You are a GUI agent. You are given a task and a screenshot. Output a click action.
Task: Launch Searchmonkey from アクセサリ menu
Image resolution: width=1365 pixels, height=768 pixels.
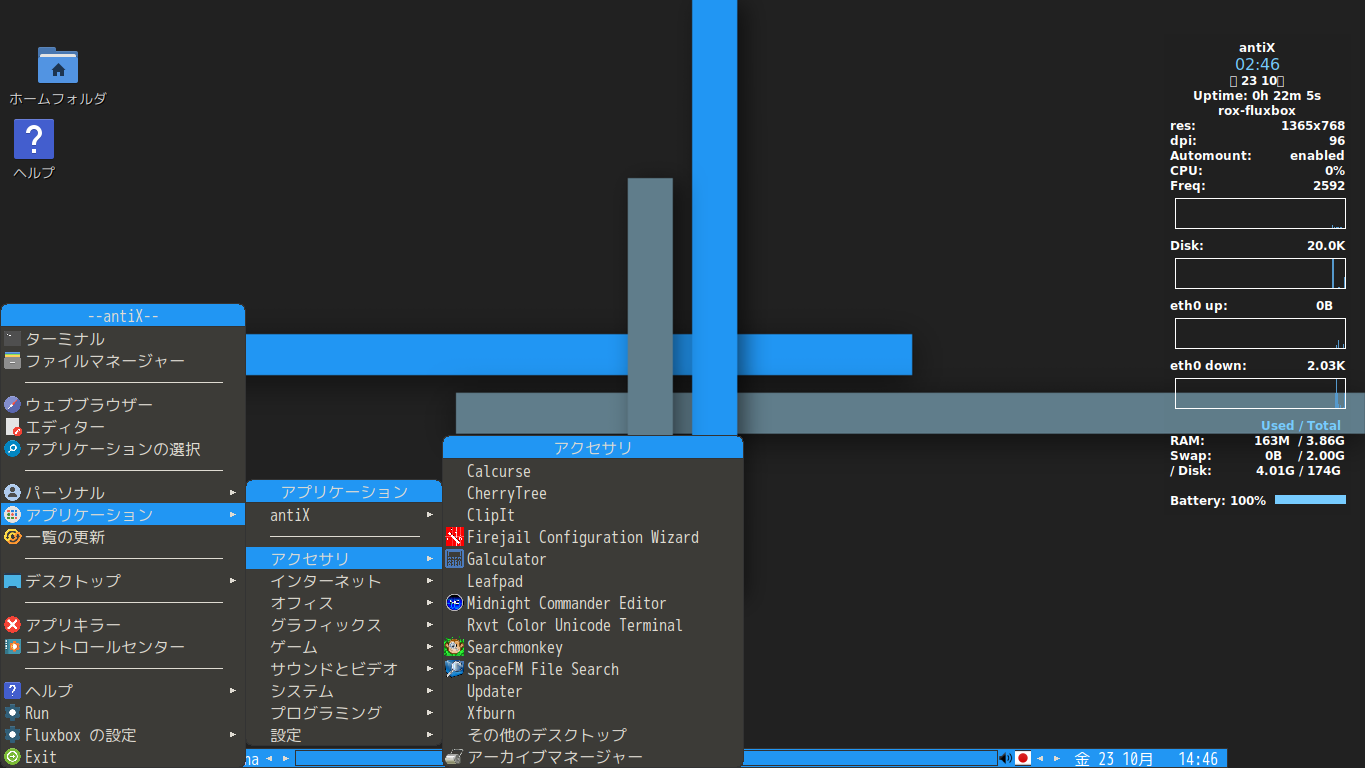coord(593,647)
